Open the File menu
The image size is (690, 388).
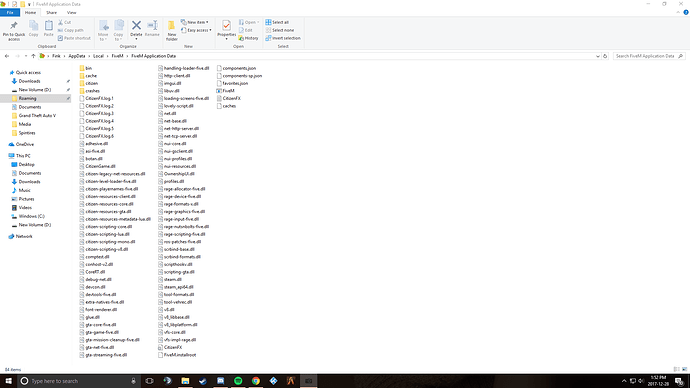[10, 13]
